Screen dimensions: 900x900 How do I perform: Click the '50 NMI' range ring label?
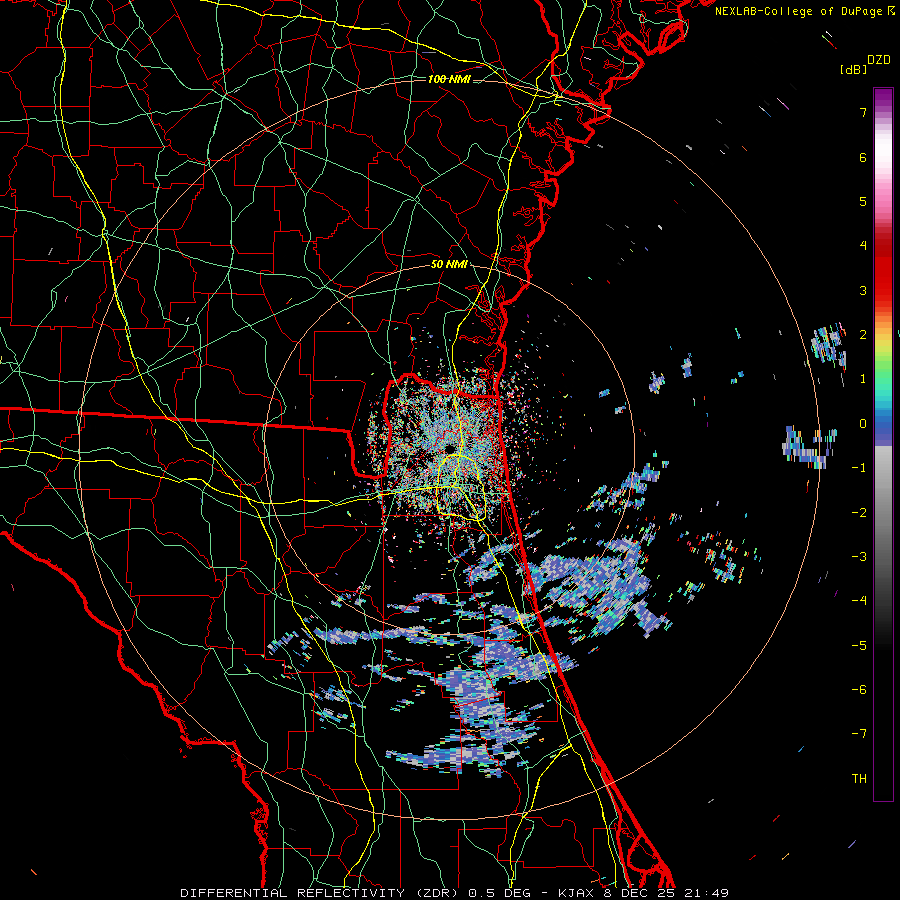tap(449, 265)
